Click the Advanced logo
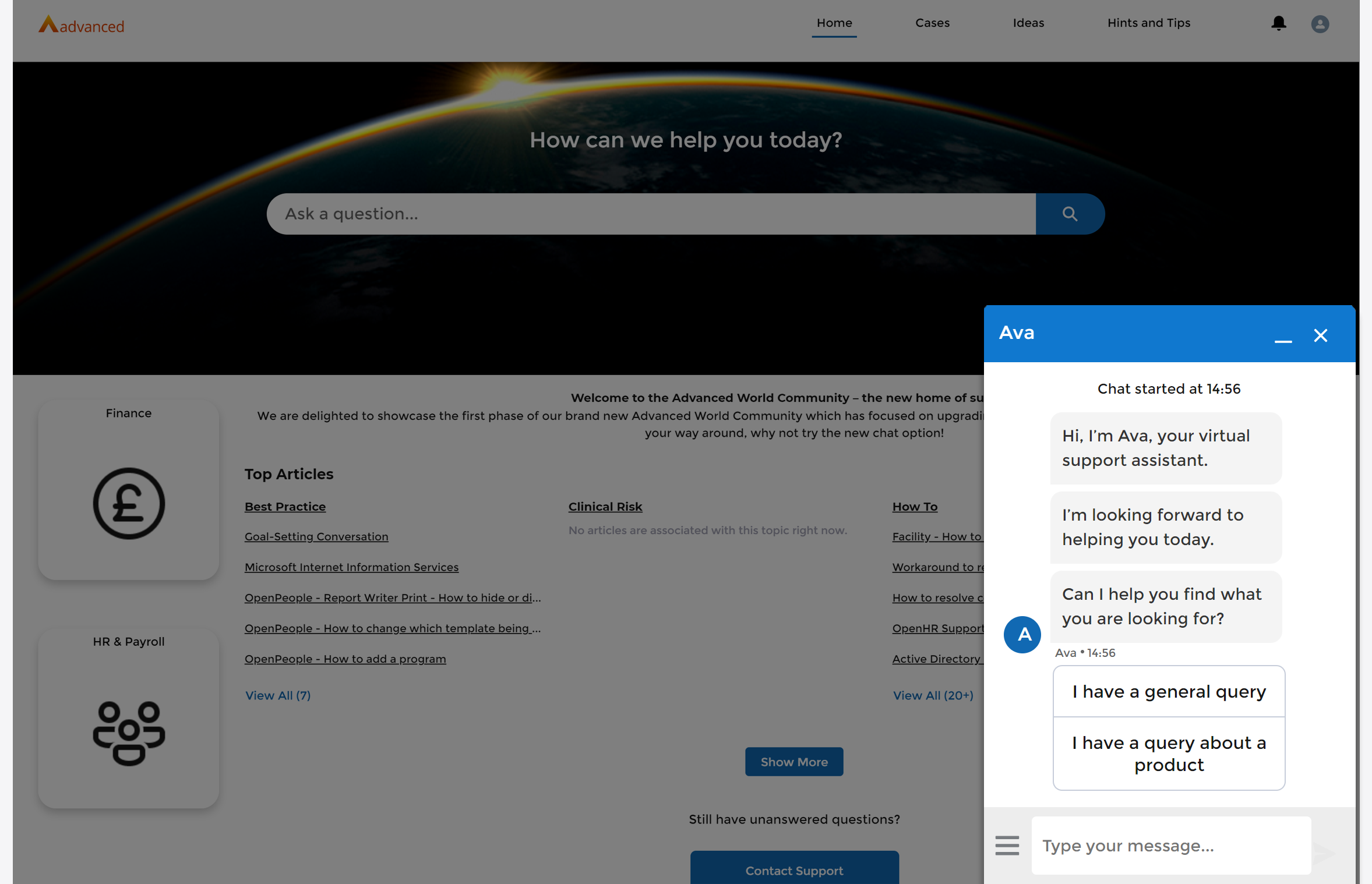The width and height of the screenshot is (1372, 884). pos(81,24)
